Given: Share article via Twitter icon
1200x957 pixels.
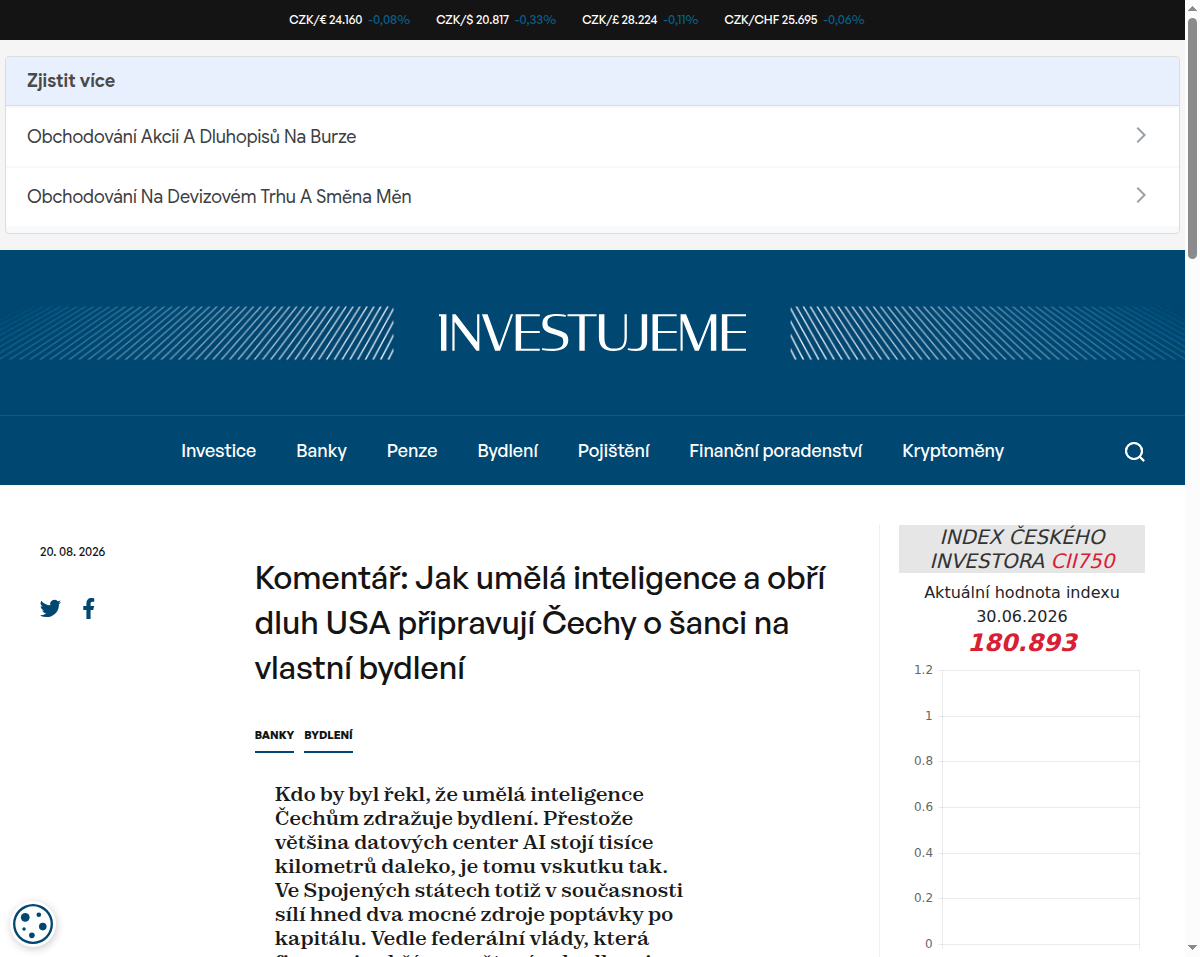Looking at the screenshot, I should (x=50, y=608).
